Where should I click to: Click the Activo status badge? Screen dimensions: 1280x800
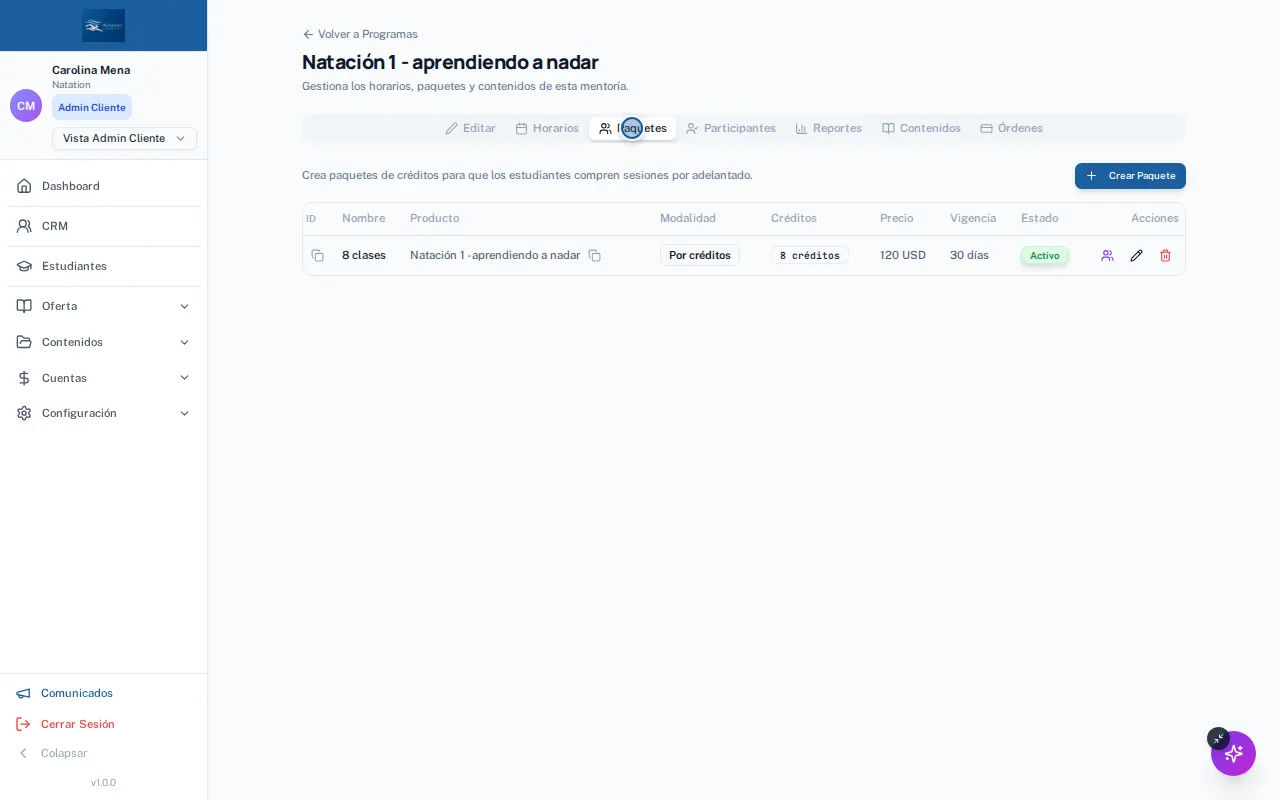point(1045,256)
